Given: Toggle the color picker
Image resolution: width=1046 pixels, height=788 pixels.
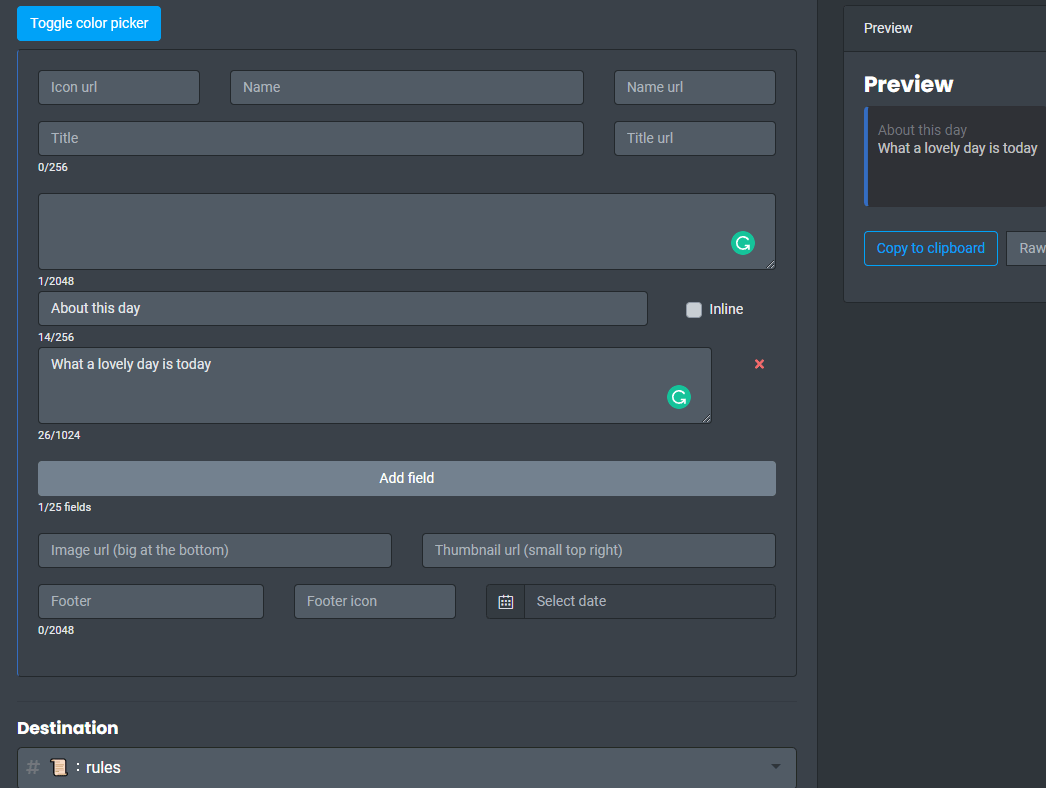Looking at the screenshot, I should click(x=88, y=23).
